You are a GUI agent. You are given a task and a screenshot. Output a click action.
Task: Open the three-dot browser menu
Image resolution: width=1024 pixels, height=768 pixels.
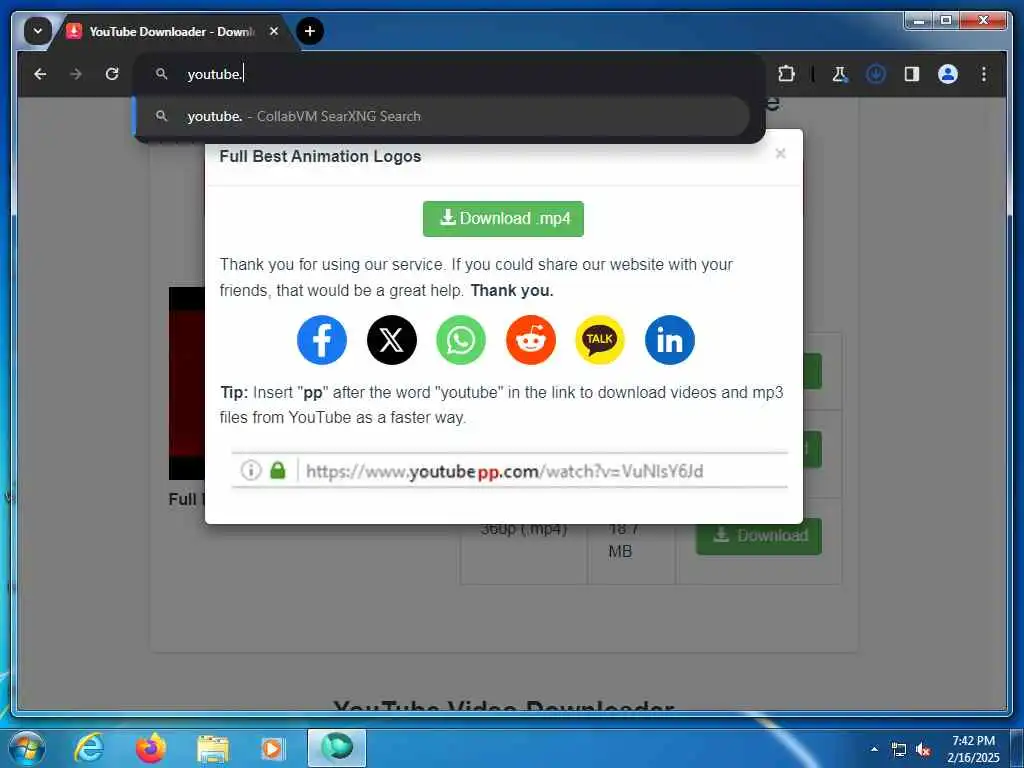coord(984,74)
